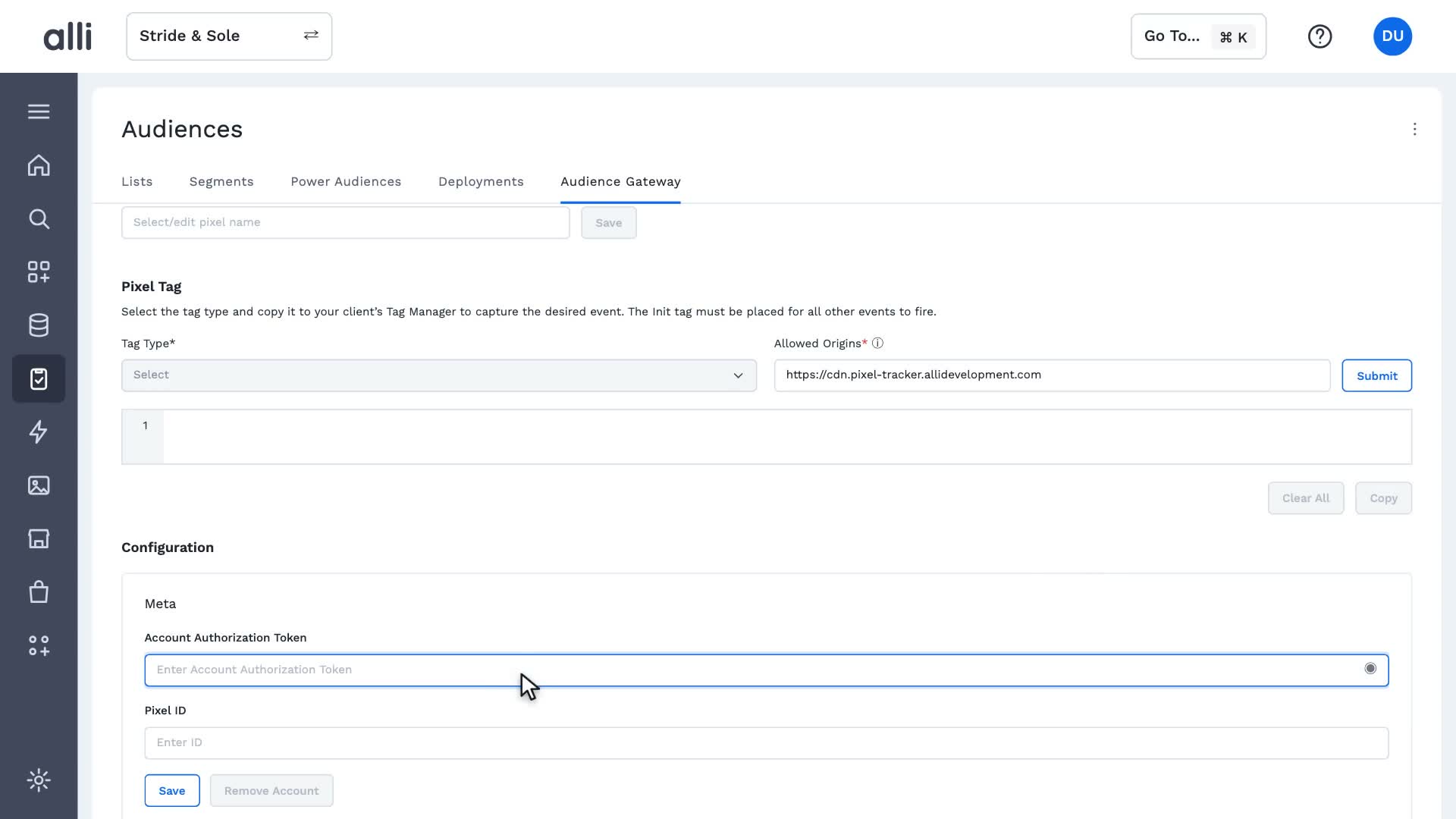Focus the Account Authorization Token field
Viewport: 1456px width, 819px height.
tap(766, 670)
